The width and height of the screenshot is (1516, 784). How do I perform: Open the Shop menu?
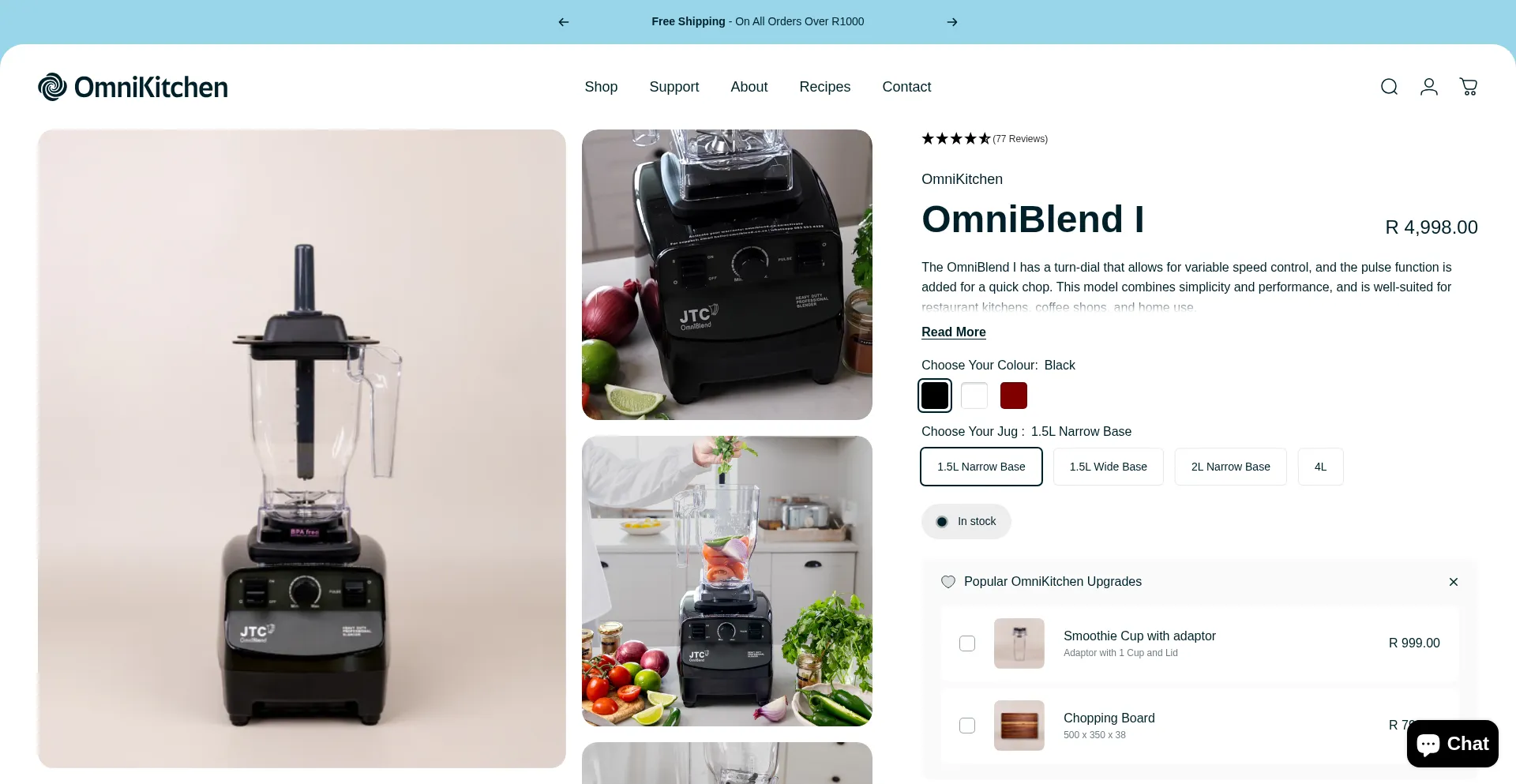click(601, 87)
